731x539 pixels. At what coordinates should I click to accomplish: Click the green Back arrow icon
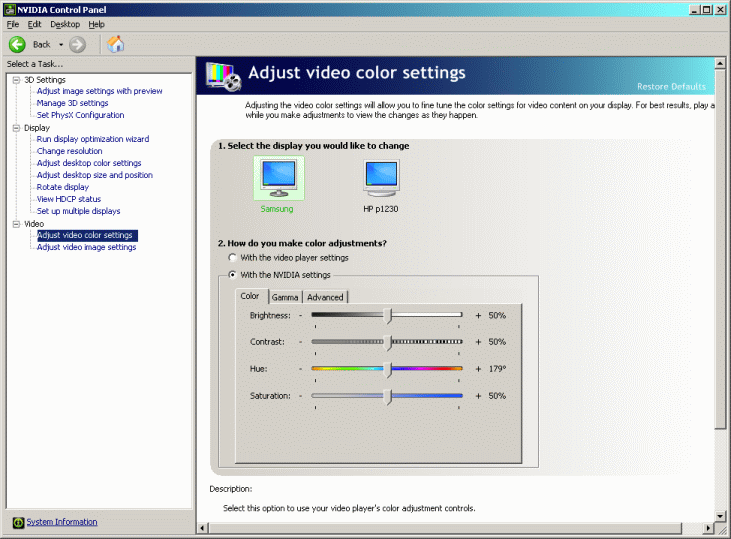click(17, 45)
